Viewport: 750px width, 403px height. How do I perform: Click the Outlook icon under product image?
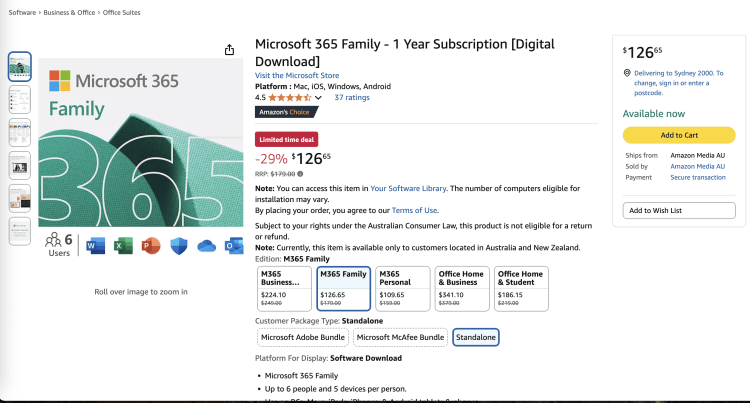(234, 246)
